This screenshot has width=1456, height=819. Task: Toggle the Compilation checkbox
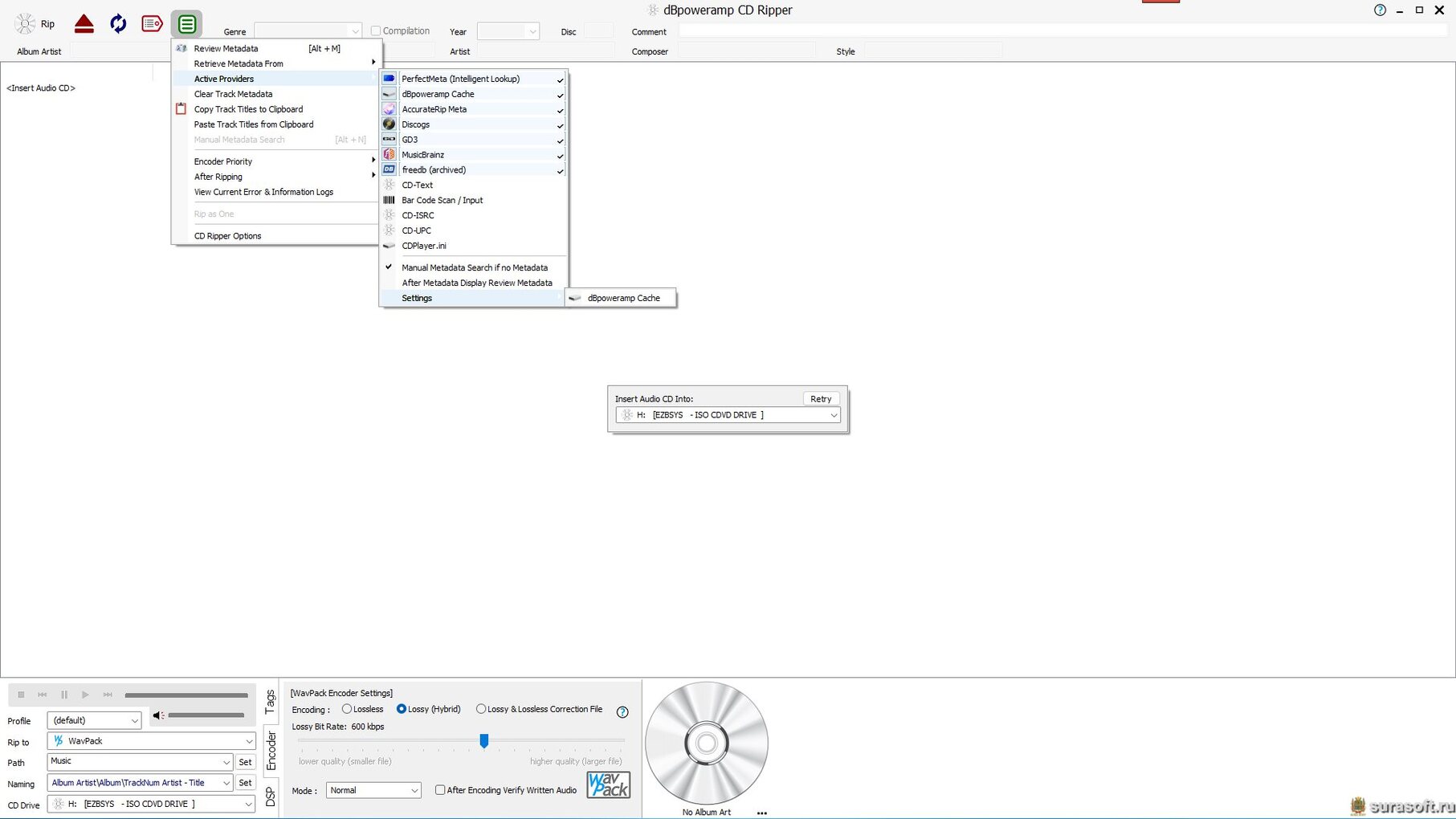[375, 31]
